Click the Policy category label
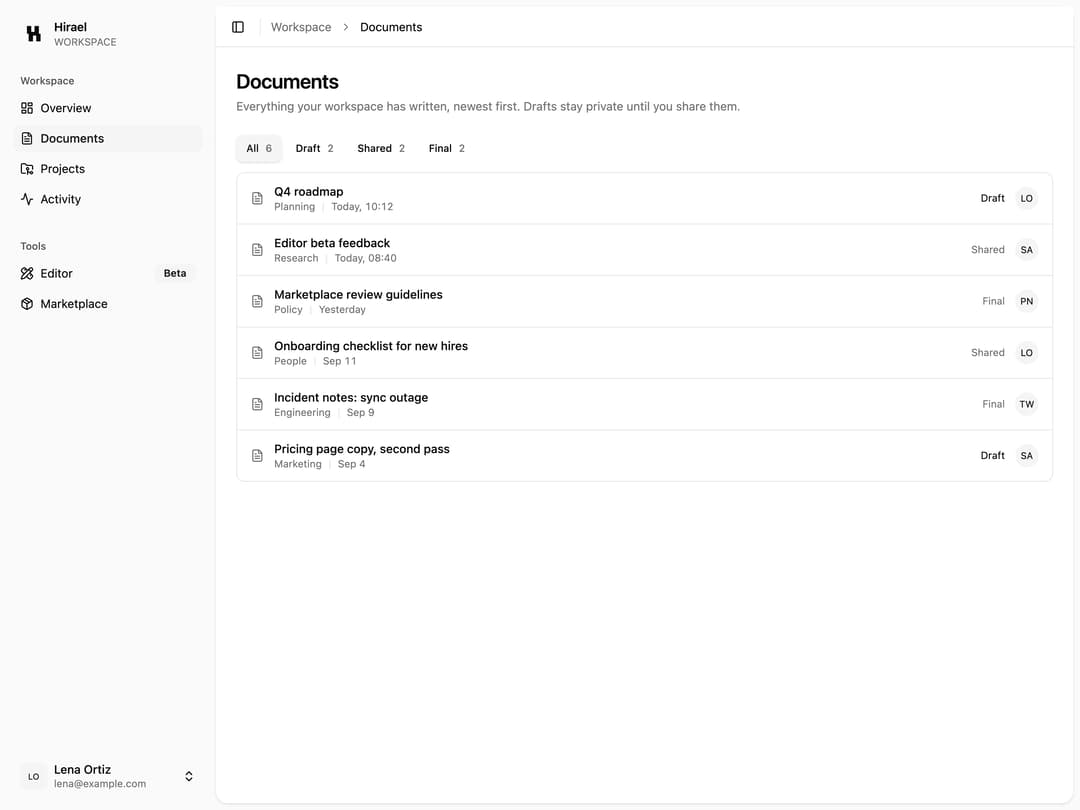The height and width of the screenshot is (810, 1080). pyautogui.click(x=288, y=310)
